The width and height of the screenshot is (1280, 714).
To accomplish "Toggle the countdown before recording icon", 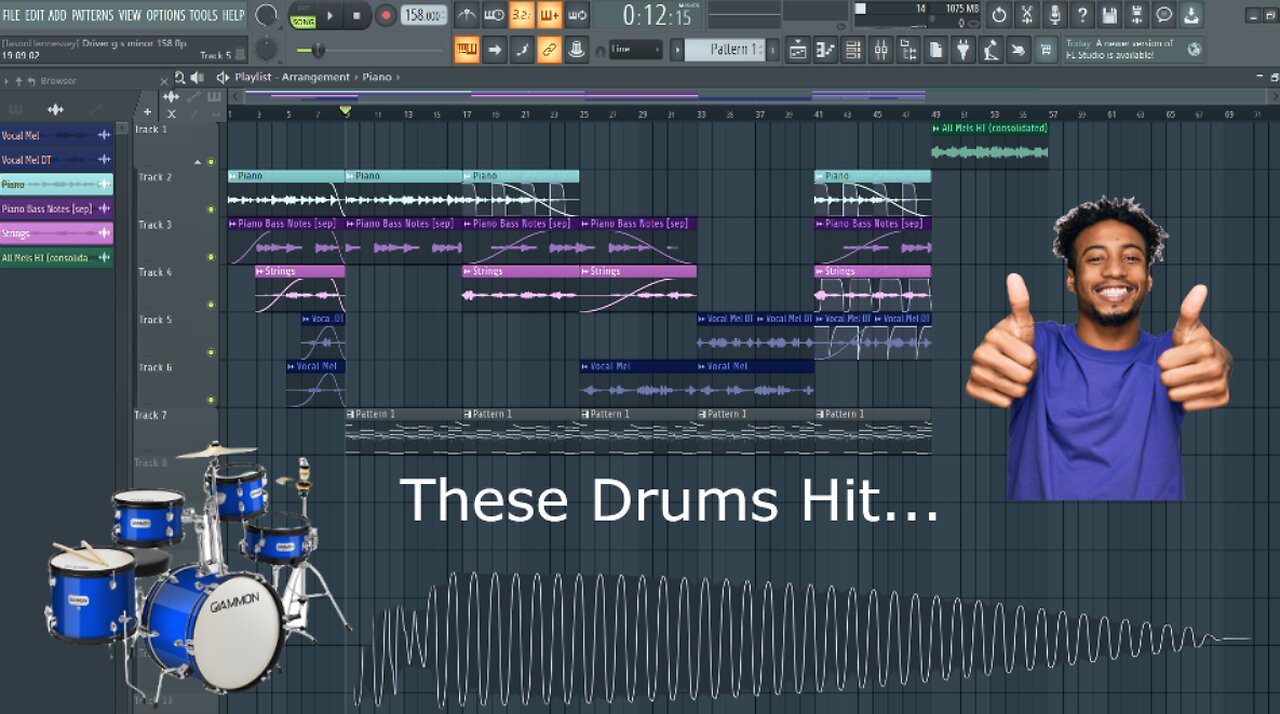I will tap(522, 15).
